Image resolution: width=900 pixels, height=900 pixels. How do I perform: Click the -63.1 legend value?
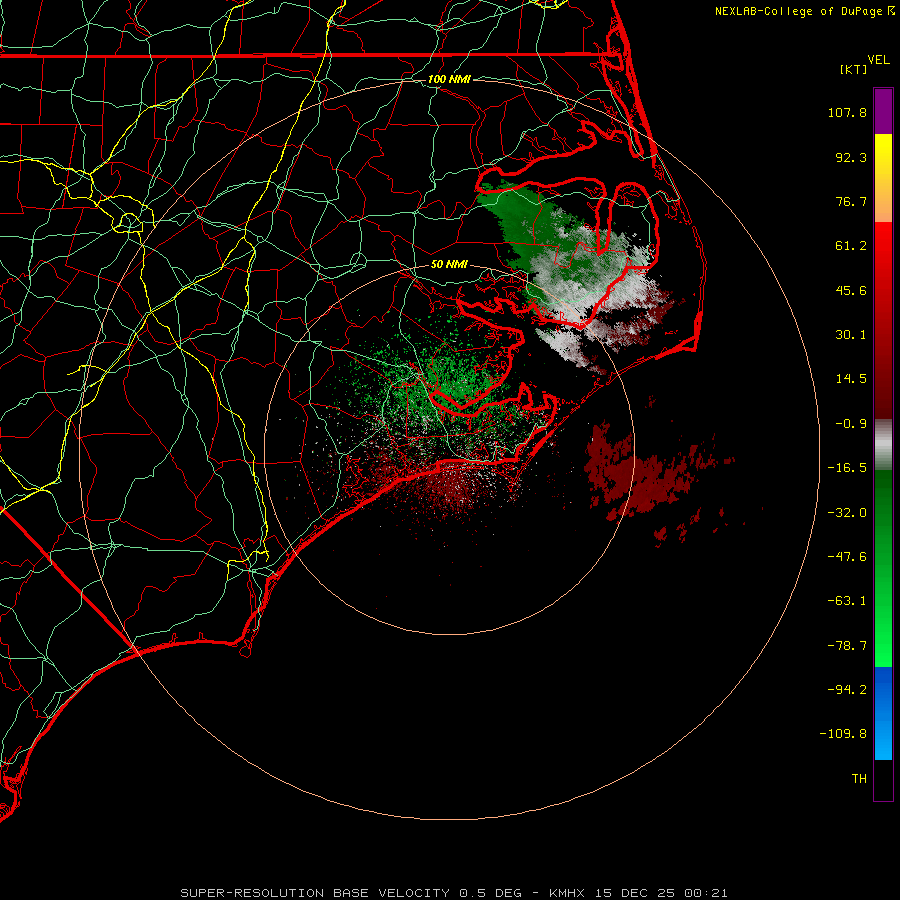(847, 601)
